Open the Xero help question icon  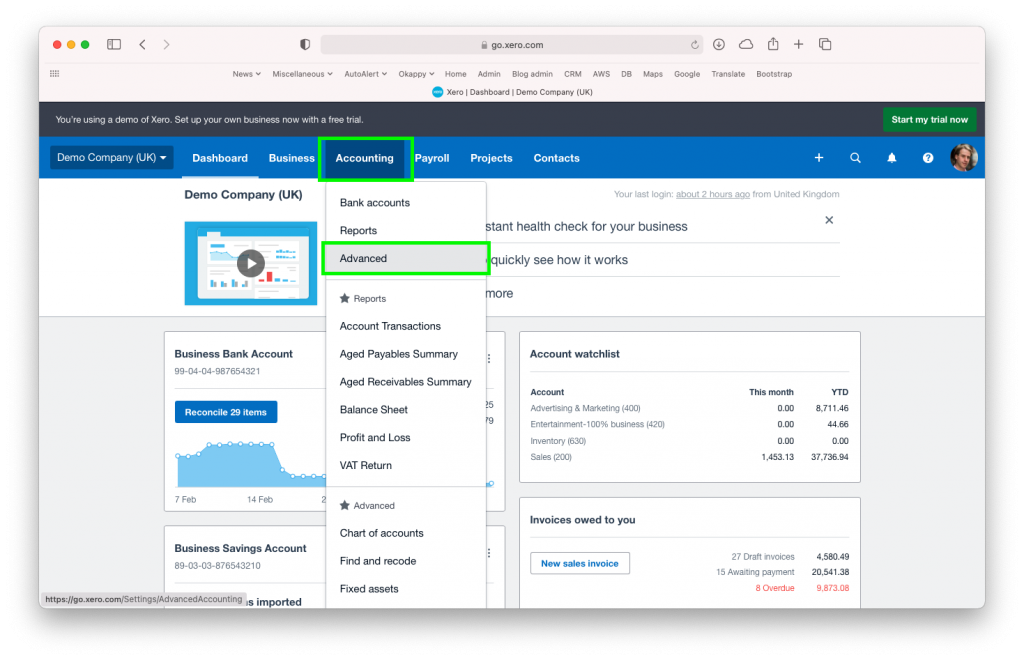927,158
